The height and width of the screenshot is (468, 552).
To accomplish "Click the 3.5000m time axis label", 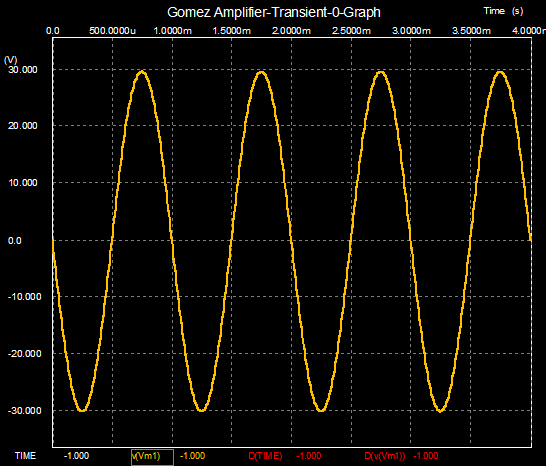I will 471,31.
